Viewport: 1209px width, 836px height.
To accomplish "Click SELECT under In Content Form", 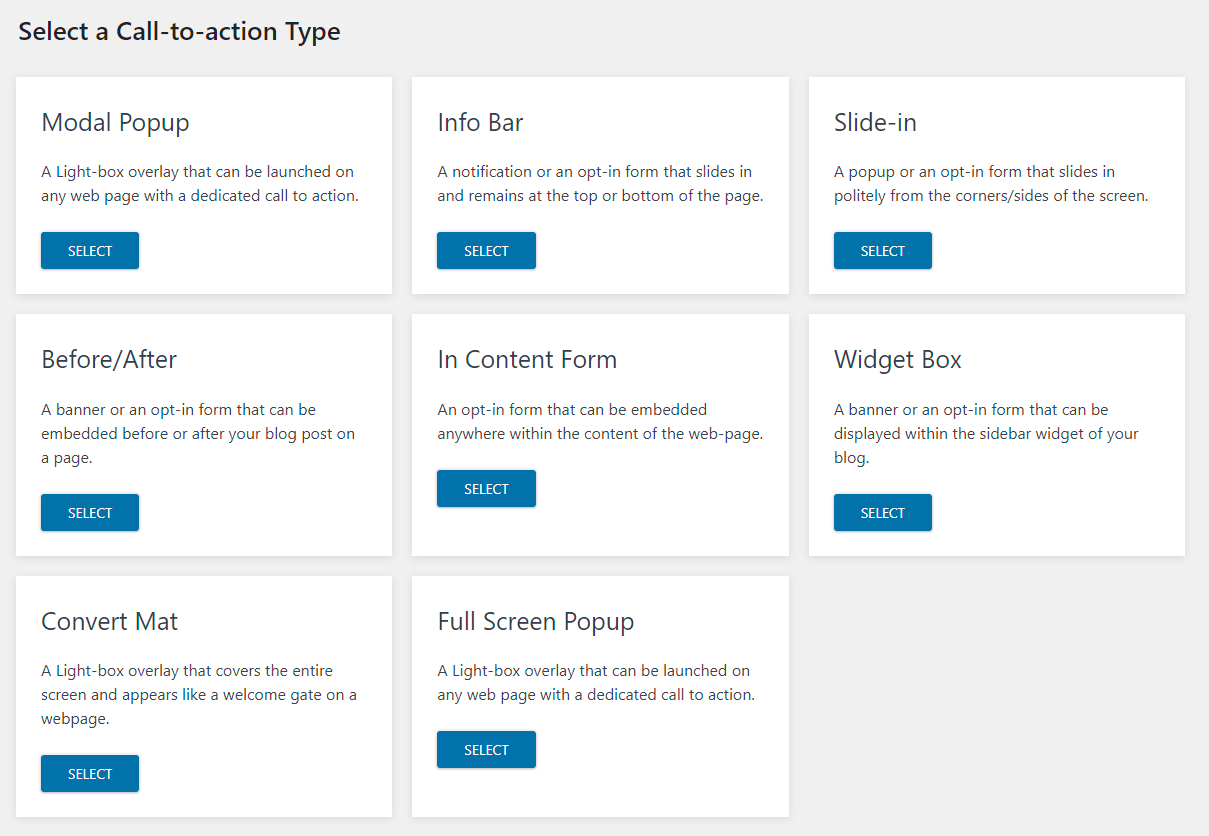I will (x=486, y=489).
